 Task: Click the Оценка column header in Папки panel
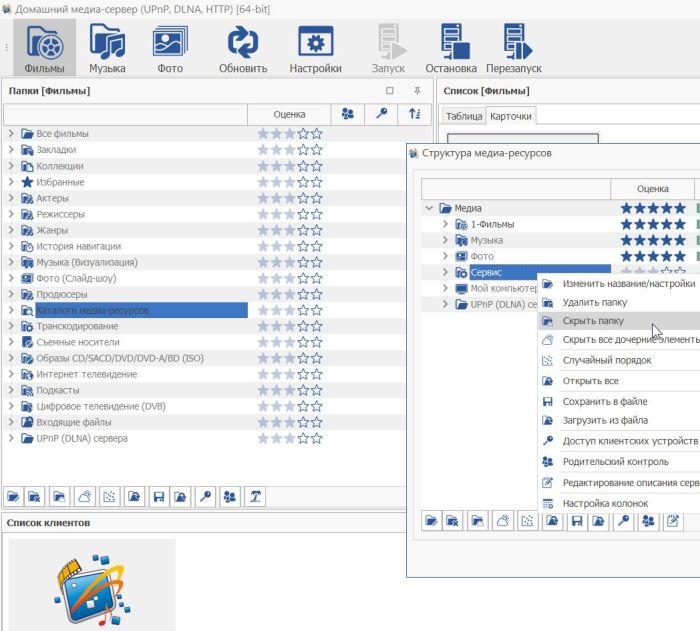[x=289, y=114]
